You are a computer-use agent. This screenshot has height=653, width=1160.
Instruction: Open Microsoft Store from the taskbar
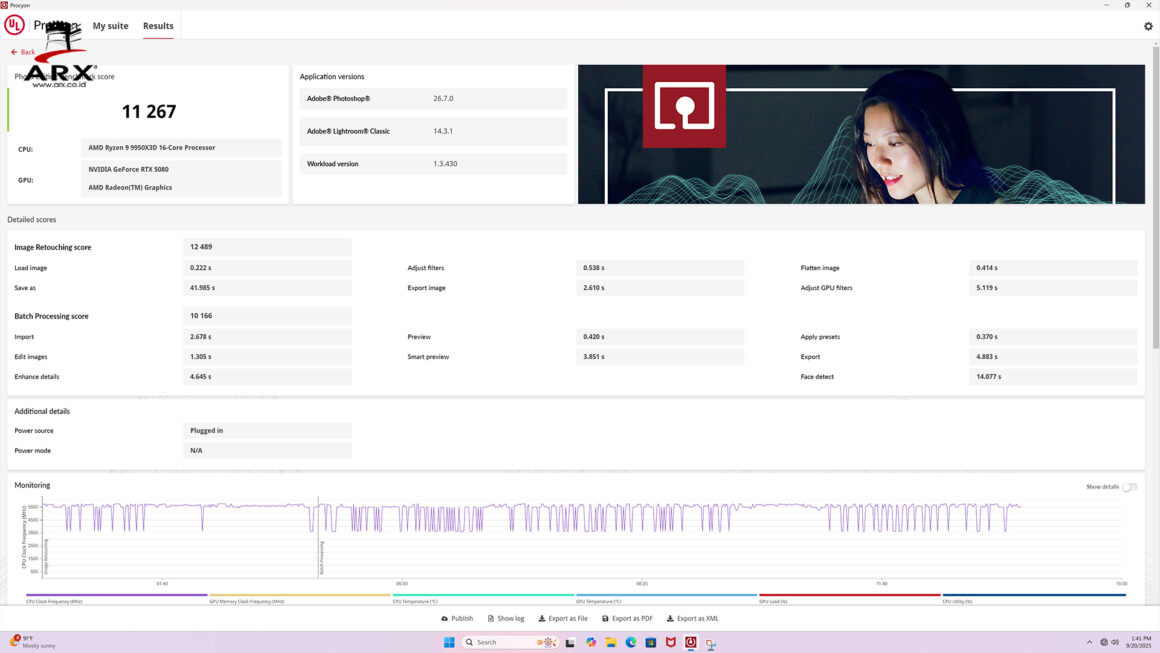(x=650, y=642)
